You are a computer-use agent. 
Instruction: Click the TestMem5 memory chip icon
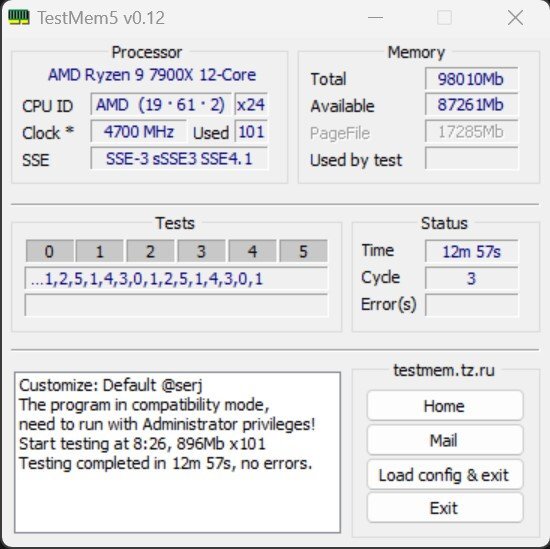(19, 17)
